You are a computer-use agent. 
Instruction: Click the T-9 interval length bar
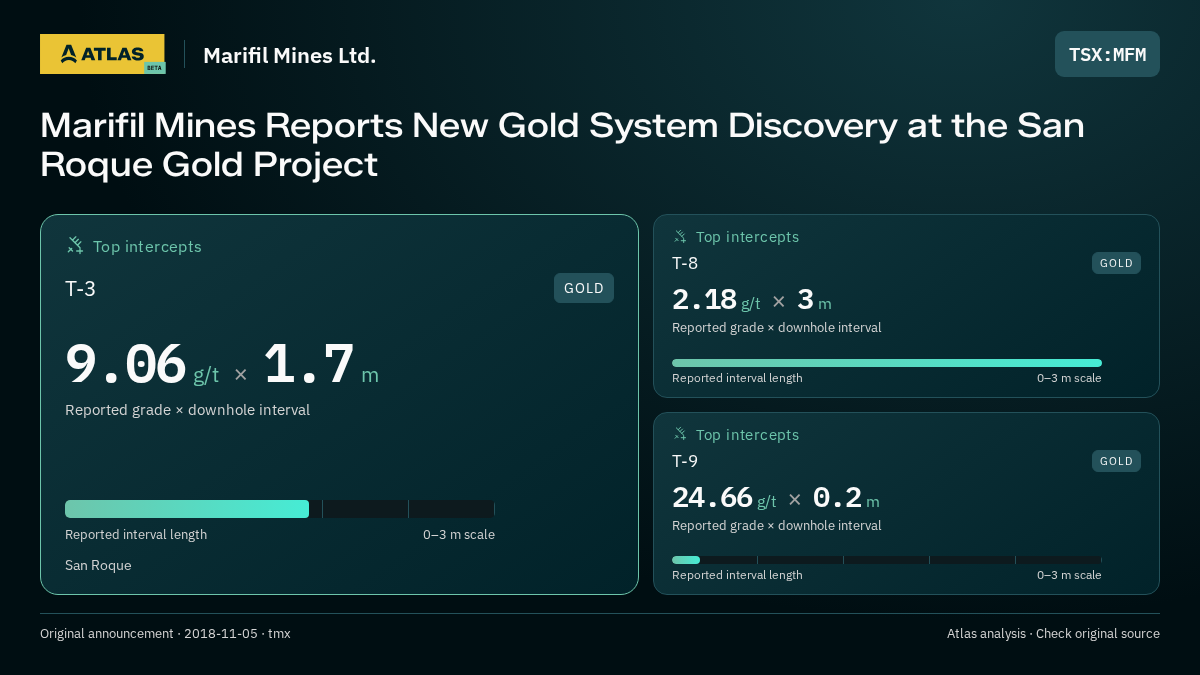[x=887, y=560]
